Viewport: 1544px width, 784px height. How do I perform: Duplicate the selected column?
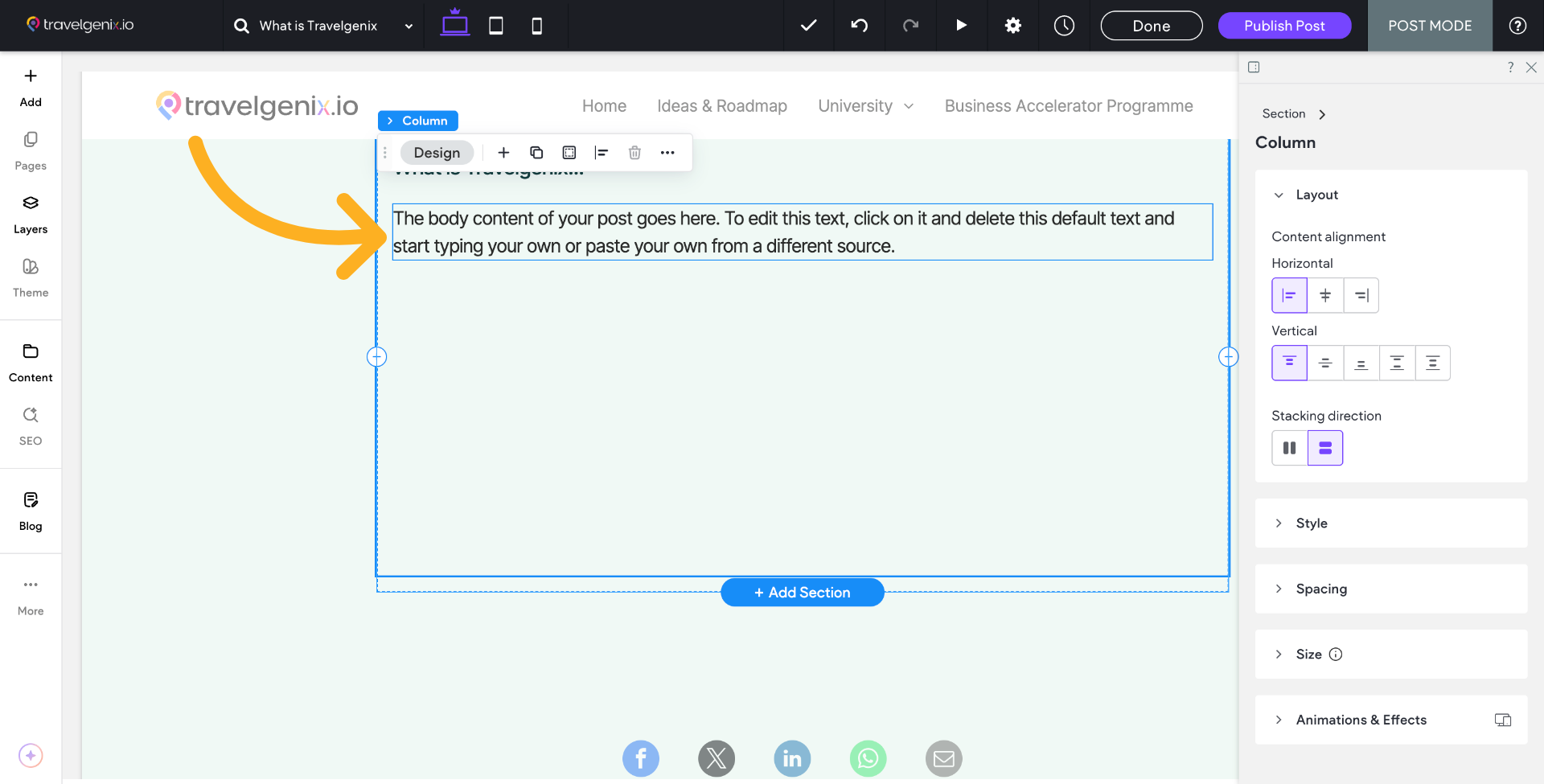click(536, 153)
